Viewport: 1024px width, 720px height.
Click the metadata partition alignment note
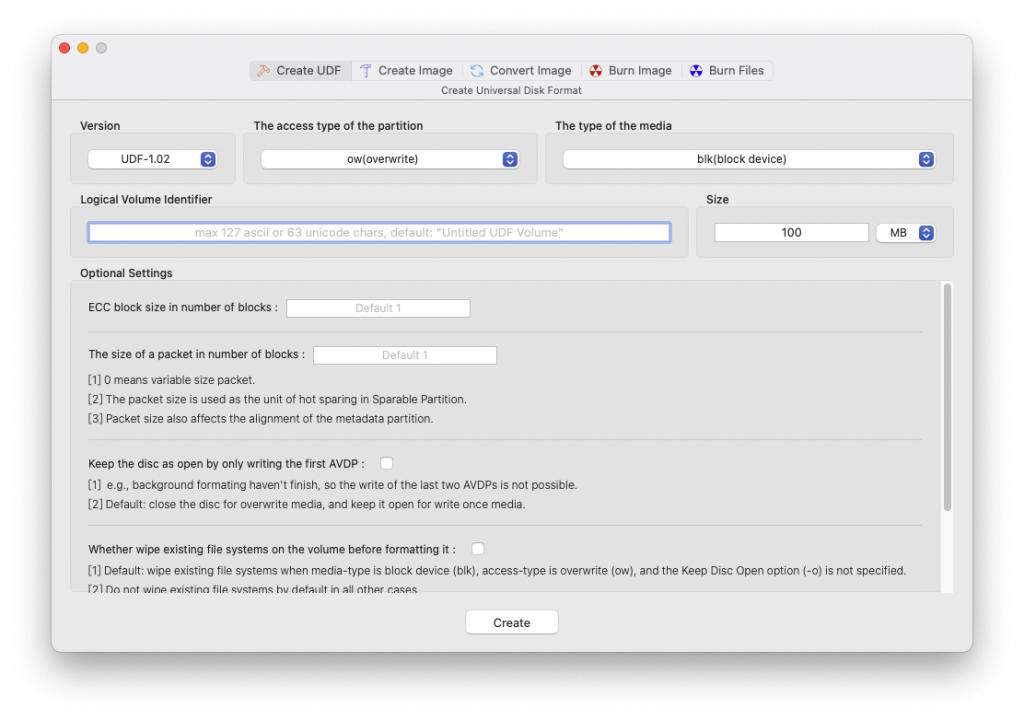click(261, 419)
